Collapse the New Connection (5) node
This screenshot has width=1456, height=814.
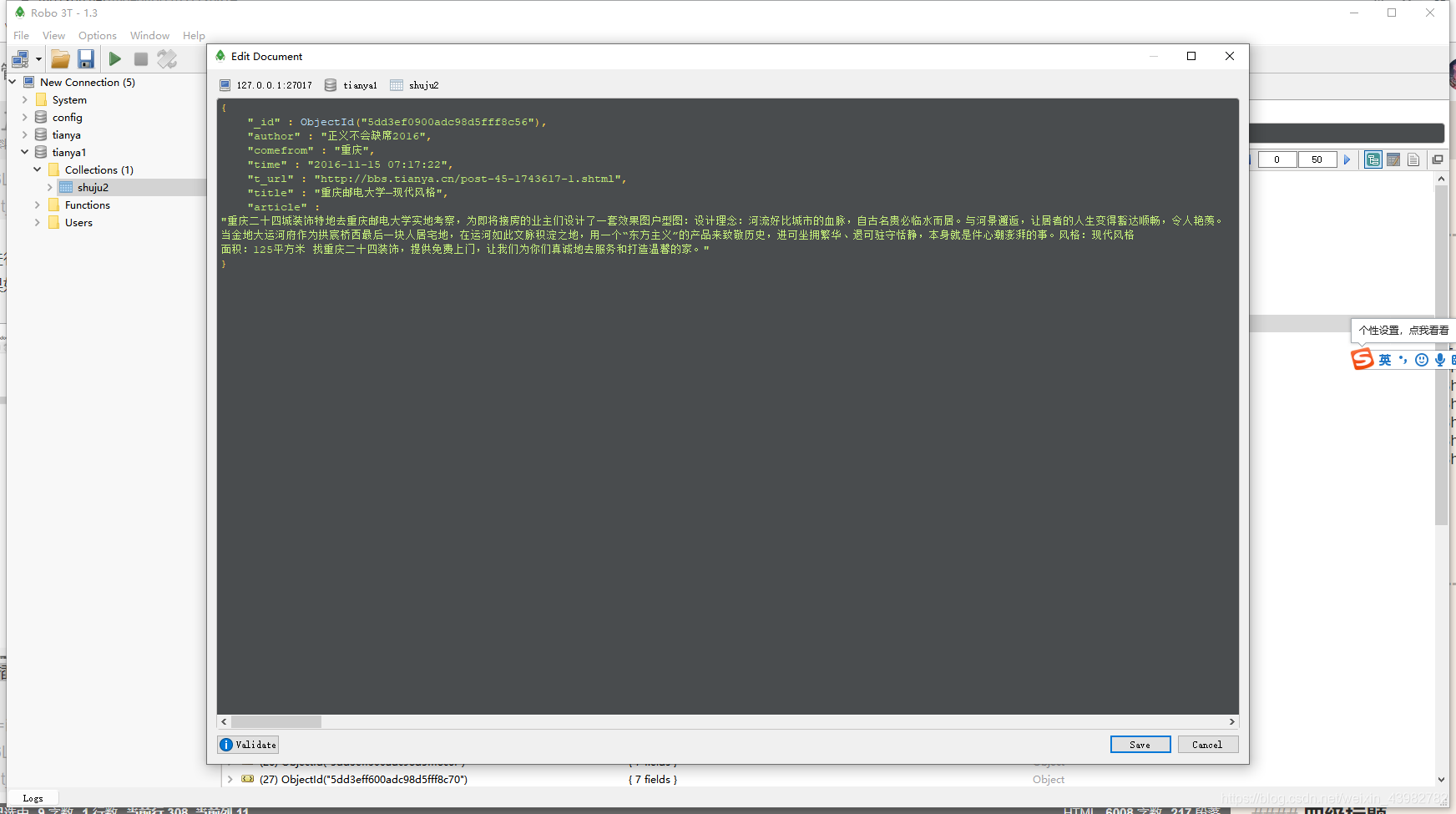[x=13, y=82]
